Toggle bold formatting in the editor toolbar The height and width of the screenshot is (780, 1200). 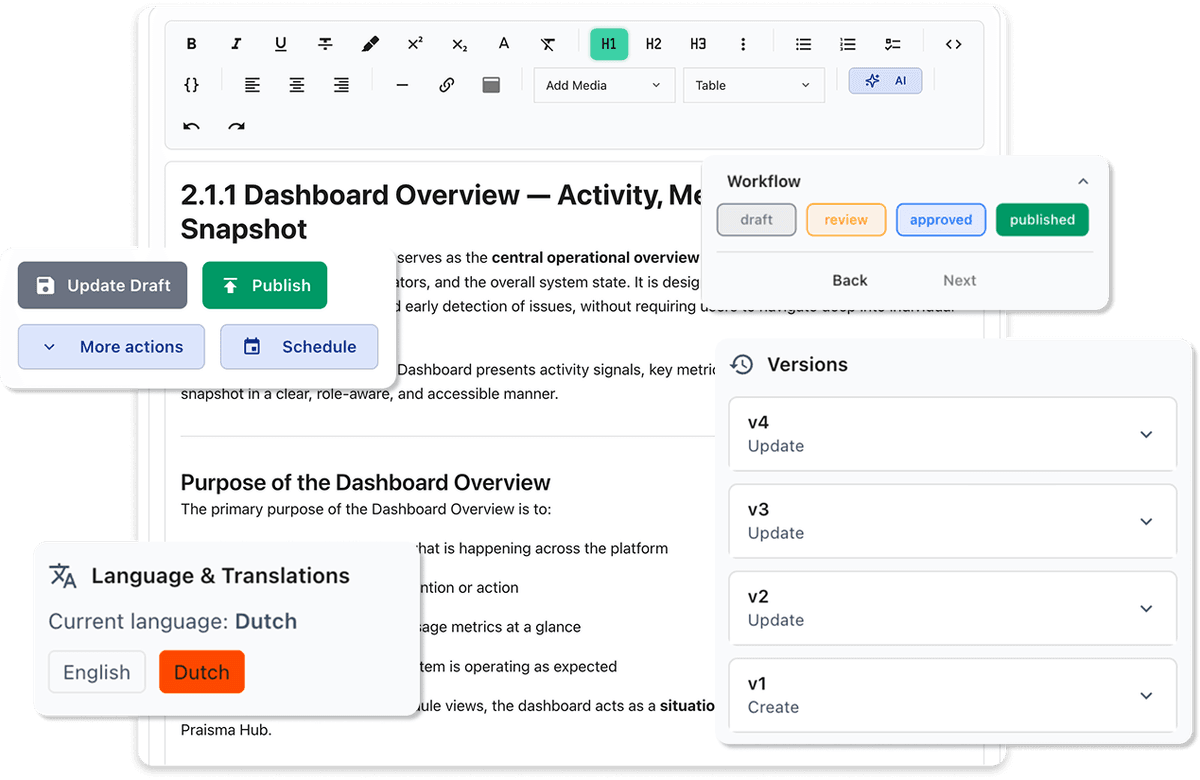(x=191, y=44)
